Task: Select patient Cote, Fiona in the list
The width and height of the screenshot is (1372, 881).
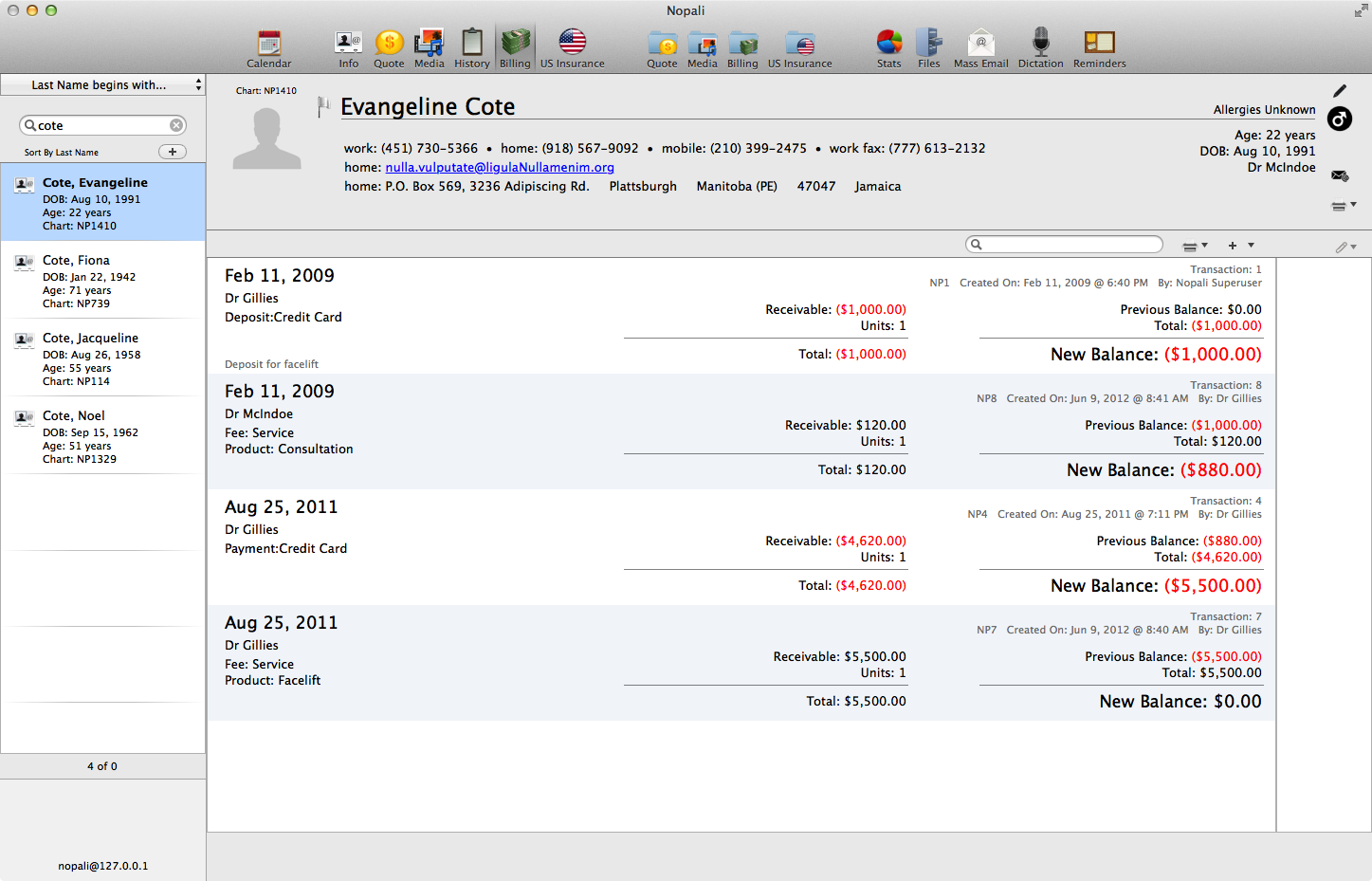Action: tap(102, 280)
